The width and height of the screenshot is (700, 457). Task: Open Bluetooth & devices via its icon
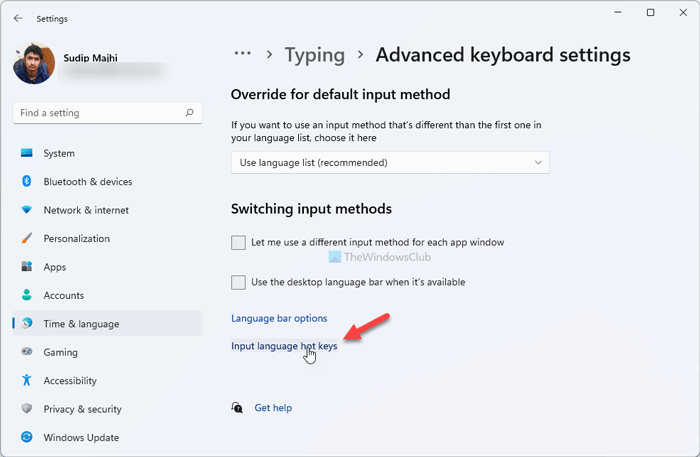[x=26, y=182]
